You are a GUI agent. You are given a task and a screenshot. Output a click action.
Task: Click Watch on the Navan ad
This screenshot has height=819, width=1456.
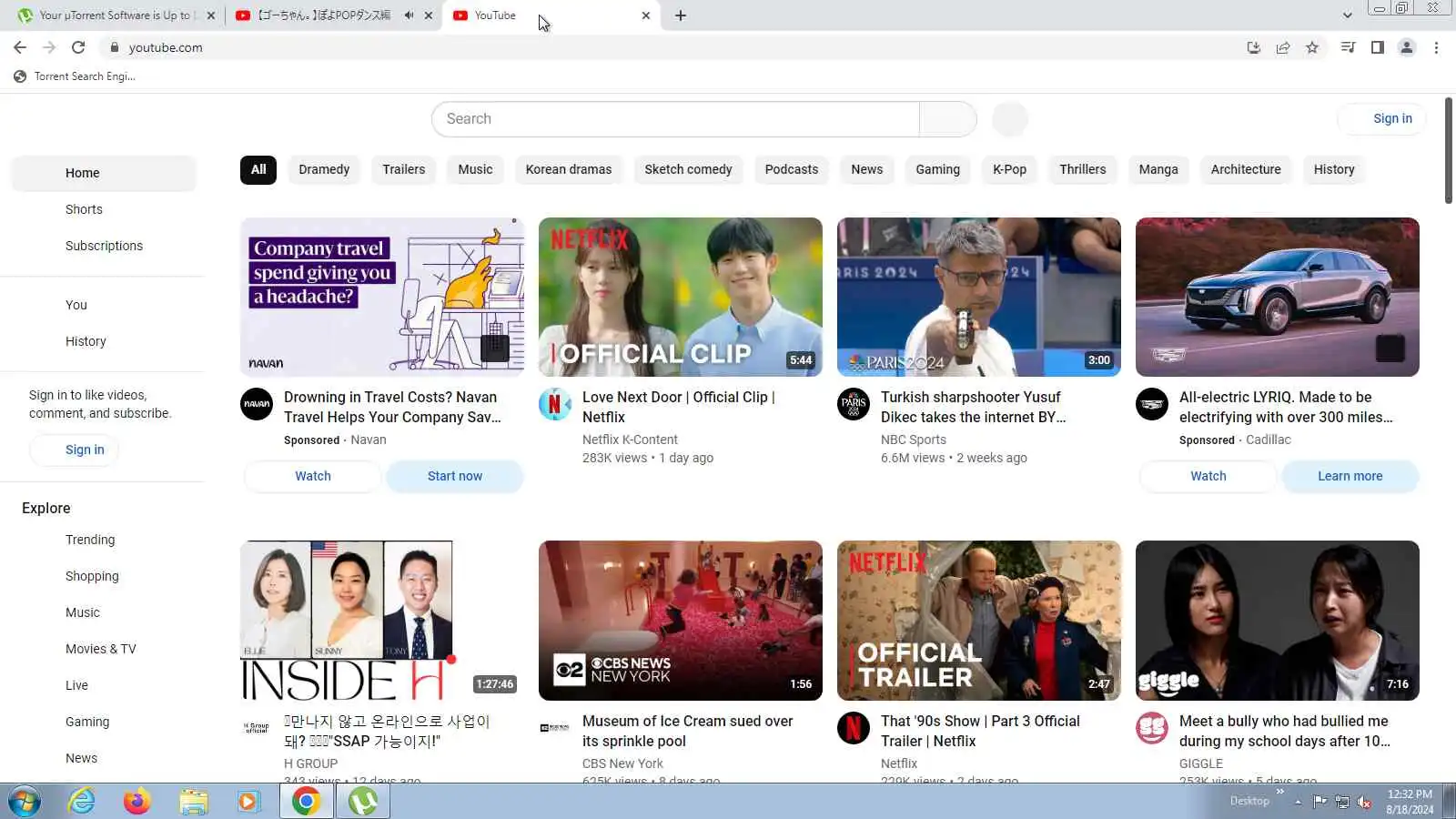(313, 476)
